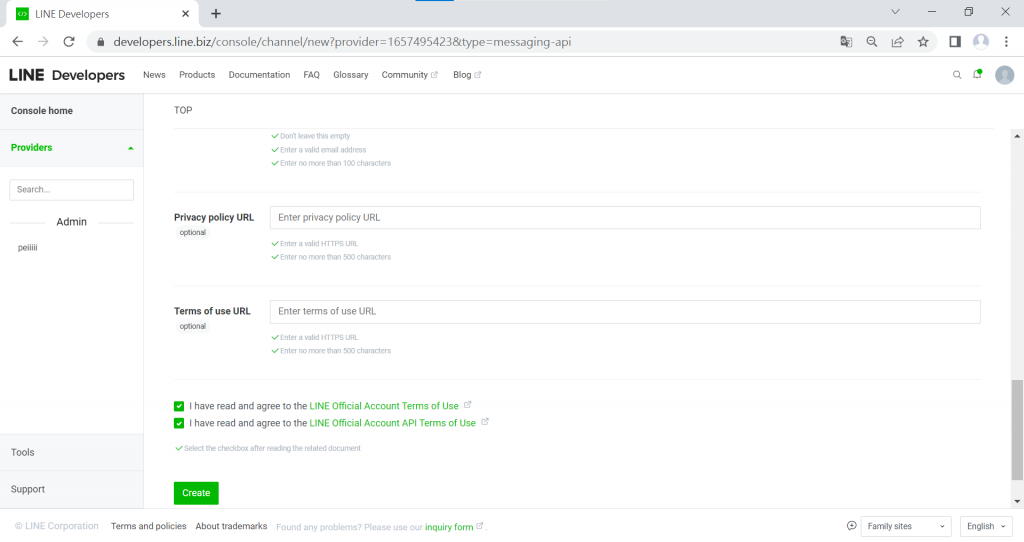This screenshot has width=1024, height=542.
Task: Toggle the browser side panel icon
Action: [x=955, y=42]
